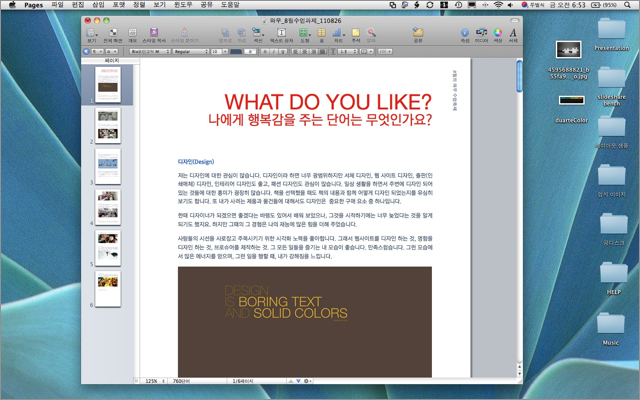This screenshot has height=400, width=640.
Task: Select the duarteColor file on desktop
Action: (571, 109)
